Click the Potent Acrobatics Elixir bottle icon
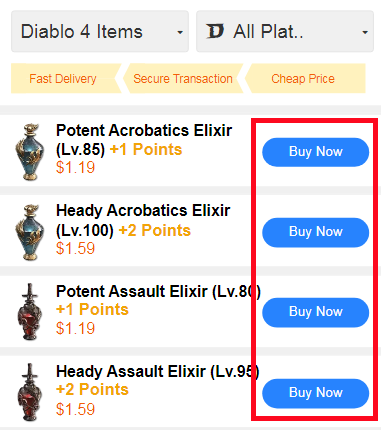381x430 pixels. pos(30,152)
